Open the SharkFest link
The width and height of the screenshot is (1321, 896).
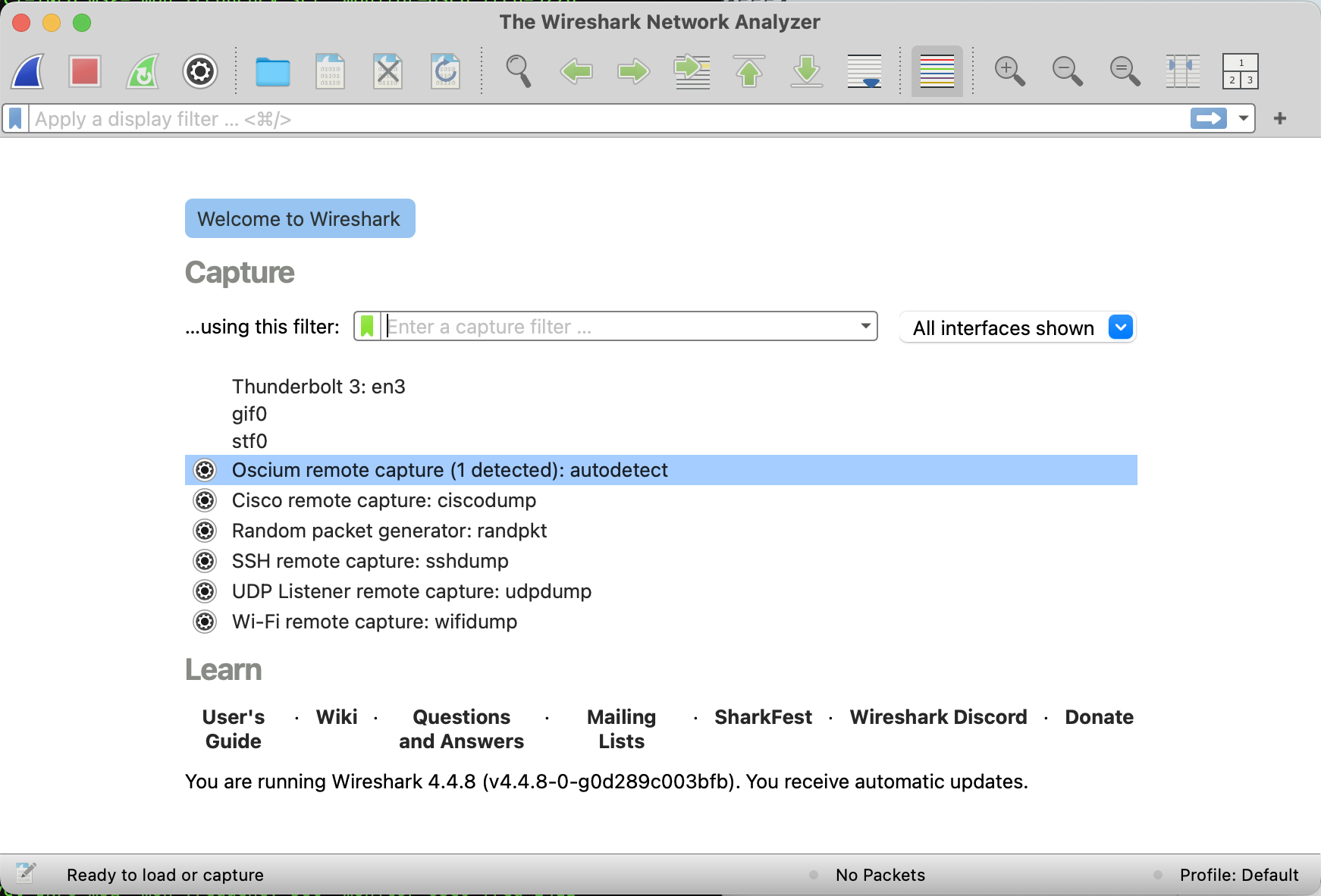click(763, 717)
